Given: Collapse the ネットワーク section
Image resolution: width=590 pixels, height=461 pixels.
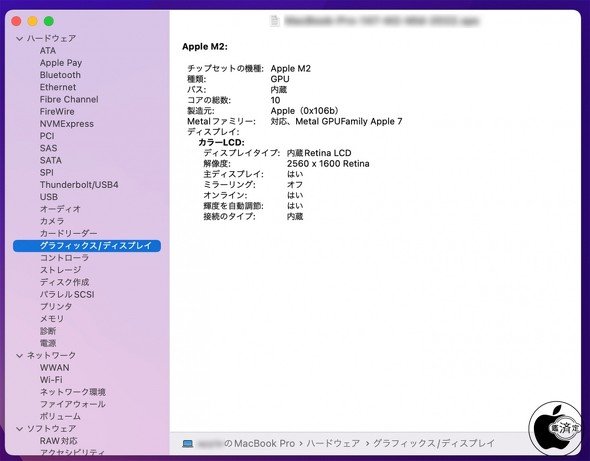Looking at the screenshot, I should click(20, 355).
